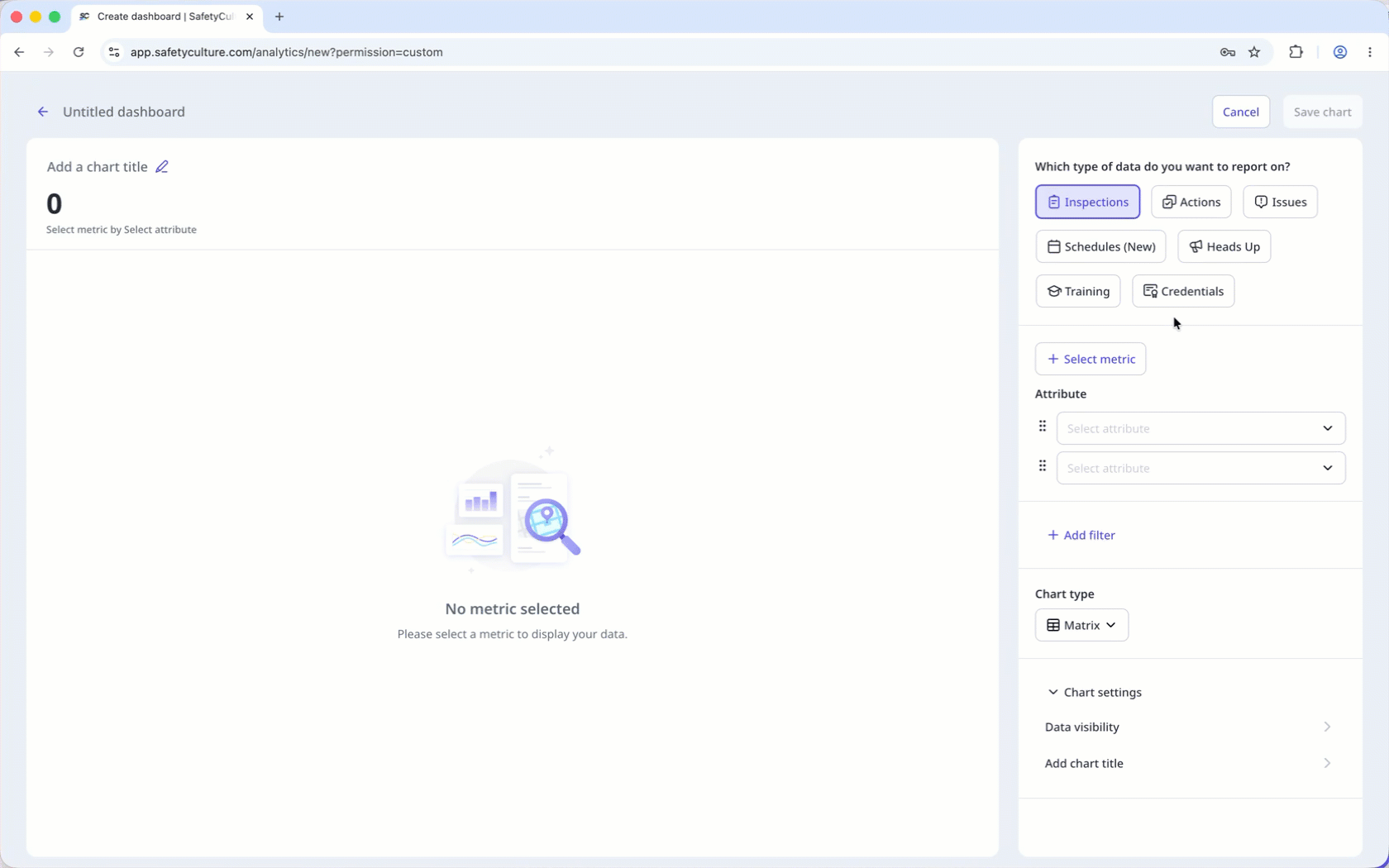Reload the page
Viewport: 1389px width, 868px height.
click(79, 52)
